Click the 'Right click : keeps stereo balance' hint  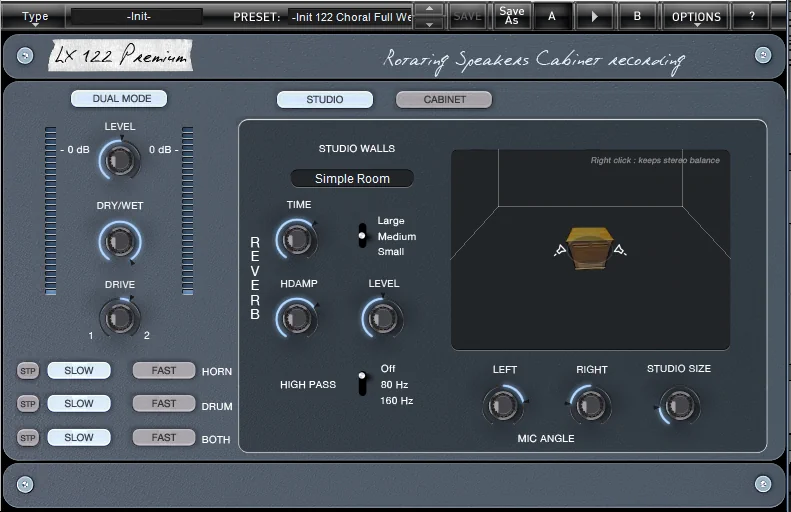pos(655,160)
